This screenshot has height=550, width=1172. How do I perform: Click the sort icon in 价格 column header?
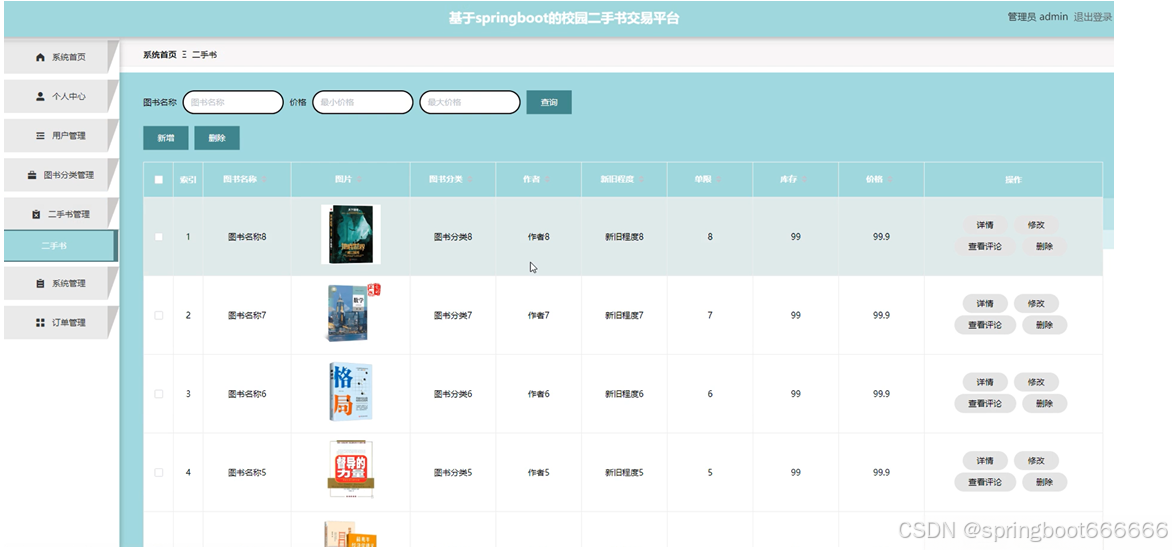[890, 179]
